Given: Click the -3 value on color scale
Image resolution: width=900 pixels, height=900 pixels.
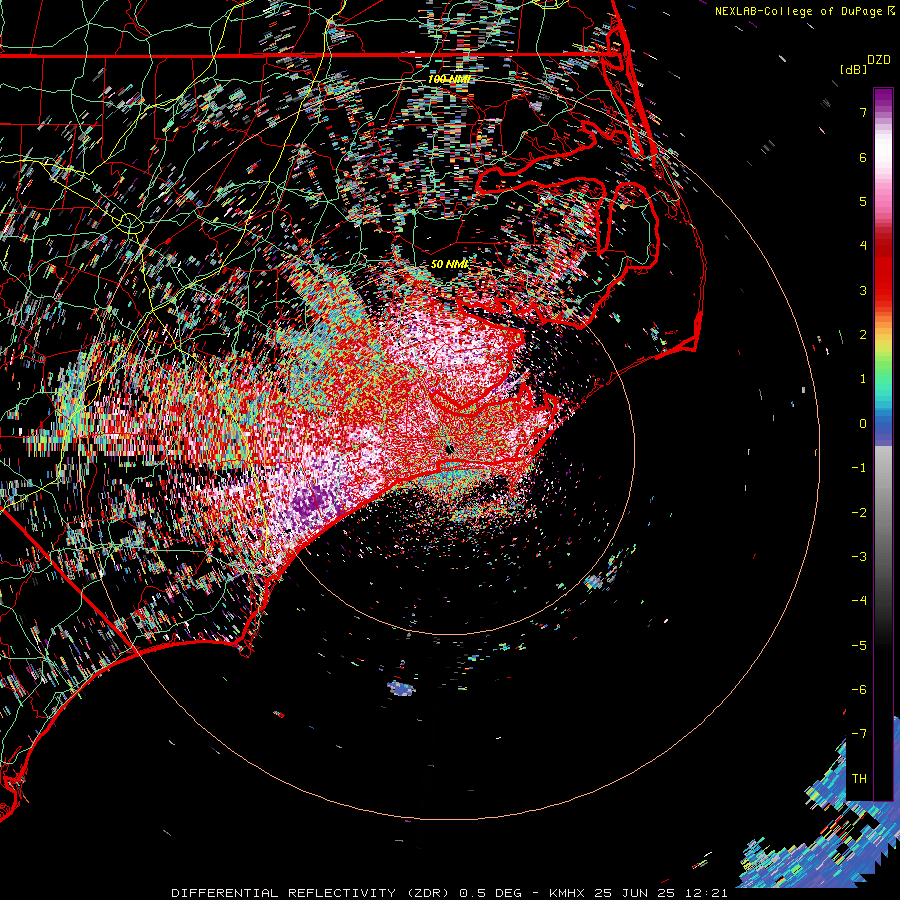Looking at the screenshot, I should coord(859,557).
